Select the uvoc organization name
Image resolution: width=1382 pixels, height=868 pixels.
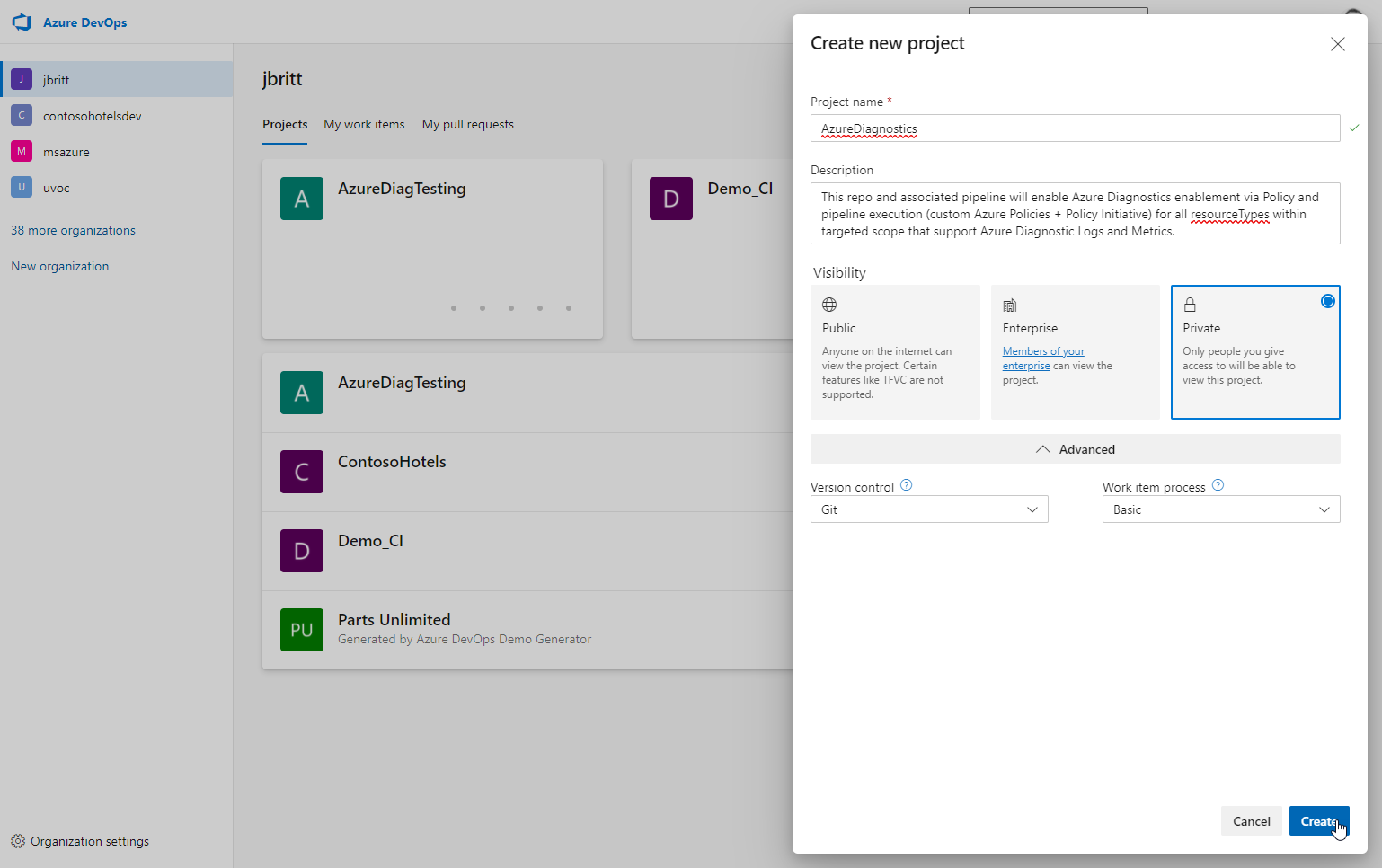pos(56,188)
